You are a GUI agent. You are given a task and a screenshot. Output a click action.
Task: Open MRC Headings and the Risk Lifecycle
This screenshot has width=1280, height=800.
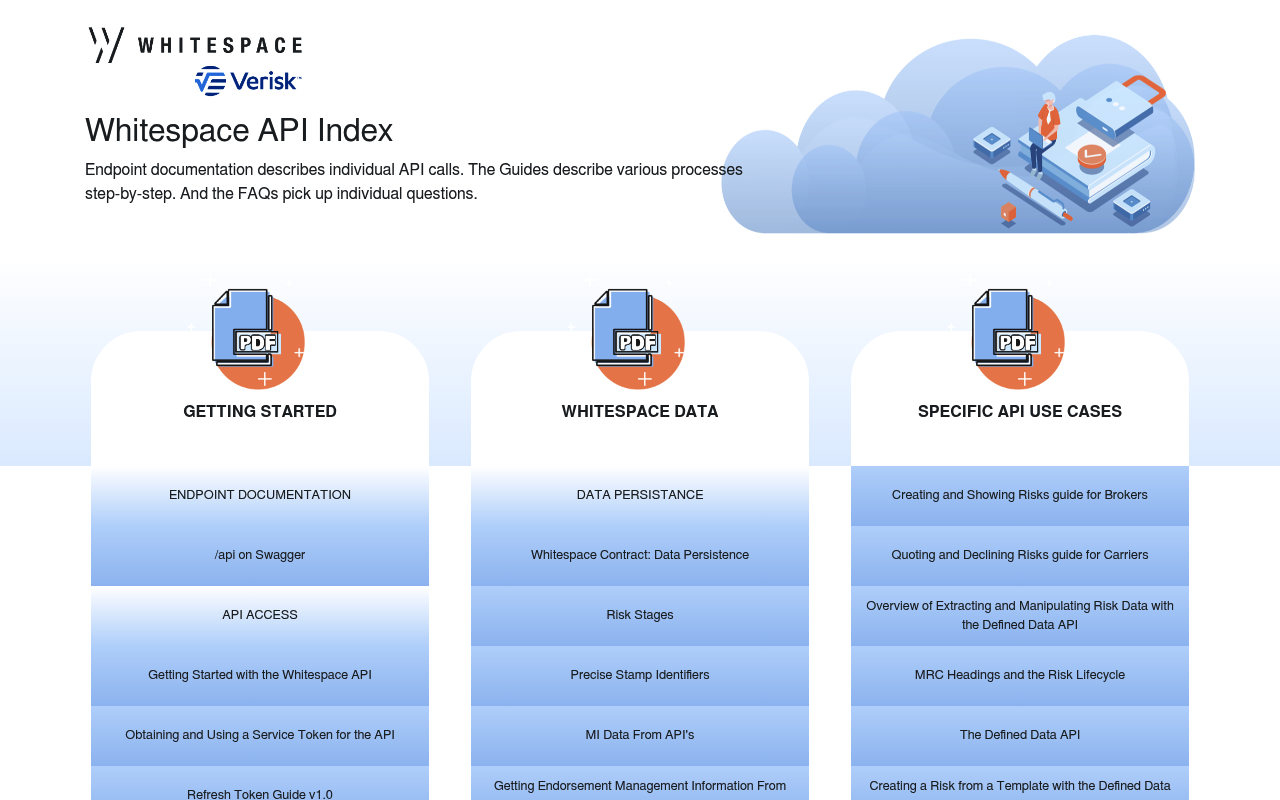pos(1020,675)
